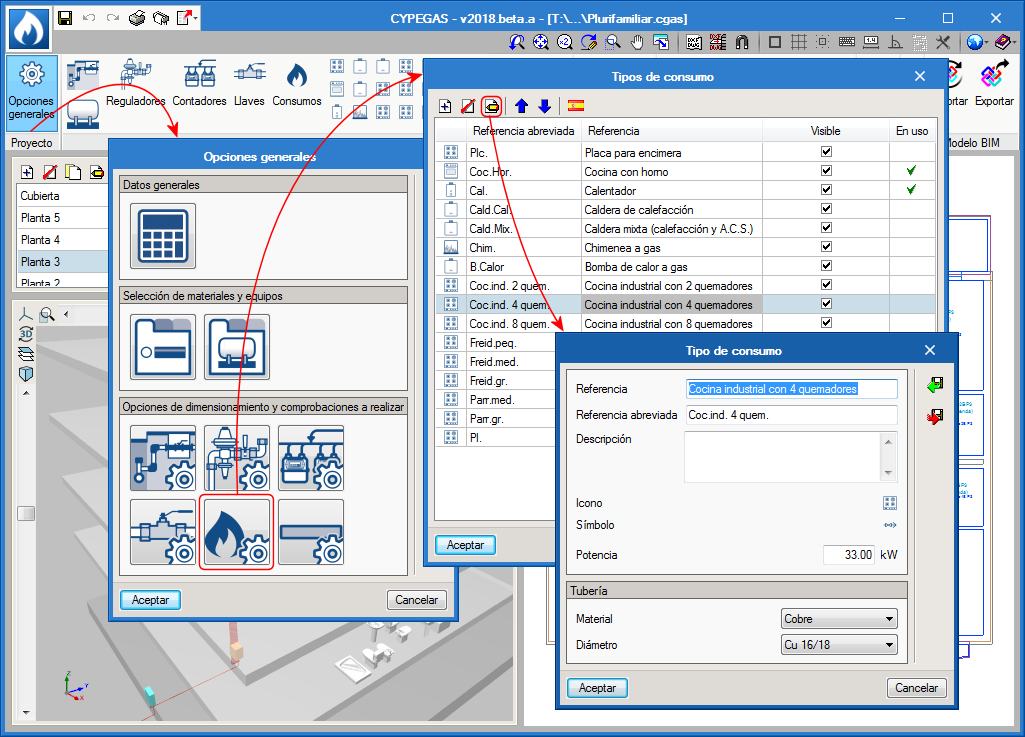Open the gas meter dimensioning options icon
The width and height of the screenshot is (1025, 737).
(311, 458)
